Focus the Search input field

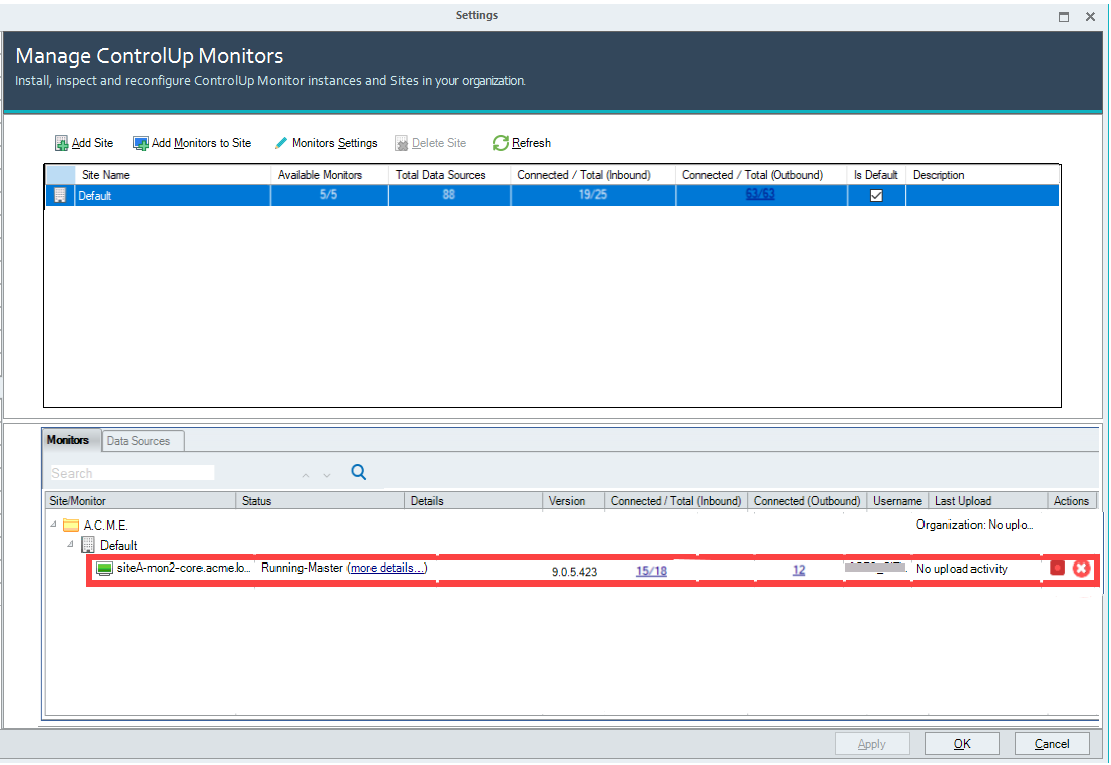[x=132, y=473]
